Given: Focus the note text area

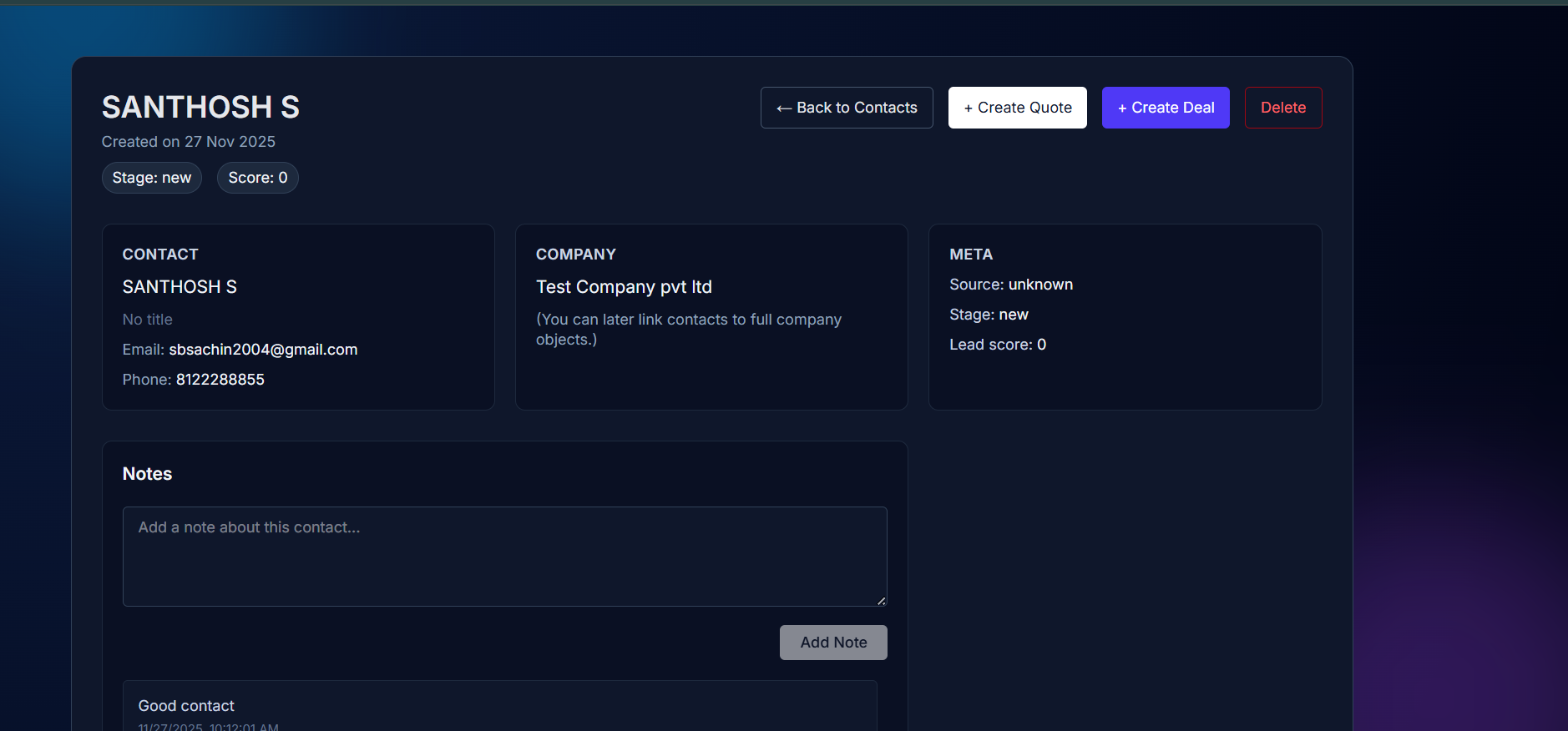Looking at the screenshot, I should tap(505, 557).
